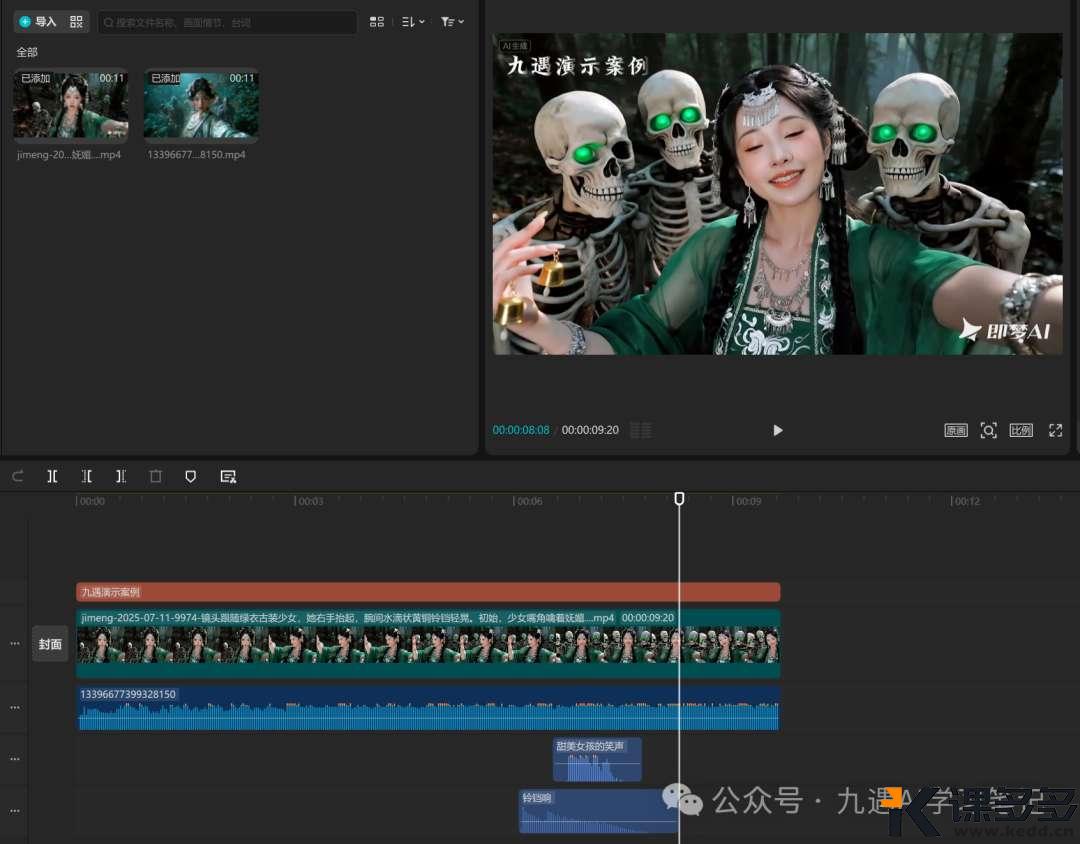
Task: Open the QR scan import icon
Action: point(76,22)
